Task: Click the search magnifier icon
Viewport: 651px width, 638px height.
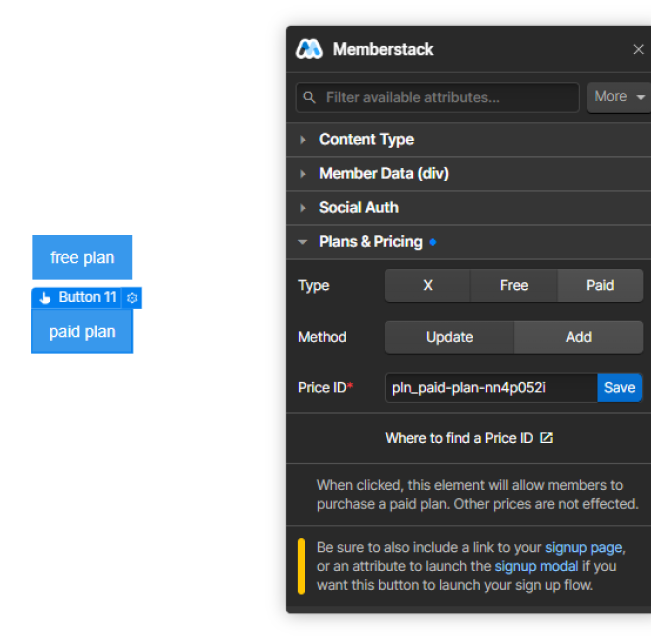Action: pyautogui.click(x=309, y=98)
